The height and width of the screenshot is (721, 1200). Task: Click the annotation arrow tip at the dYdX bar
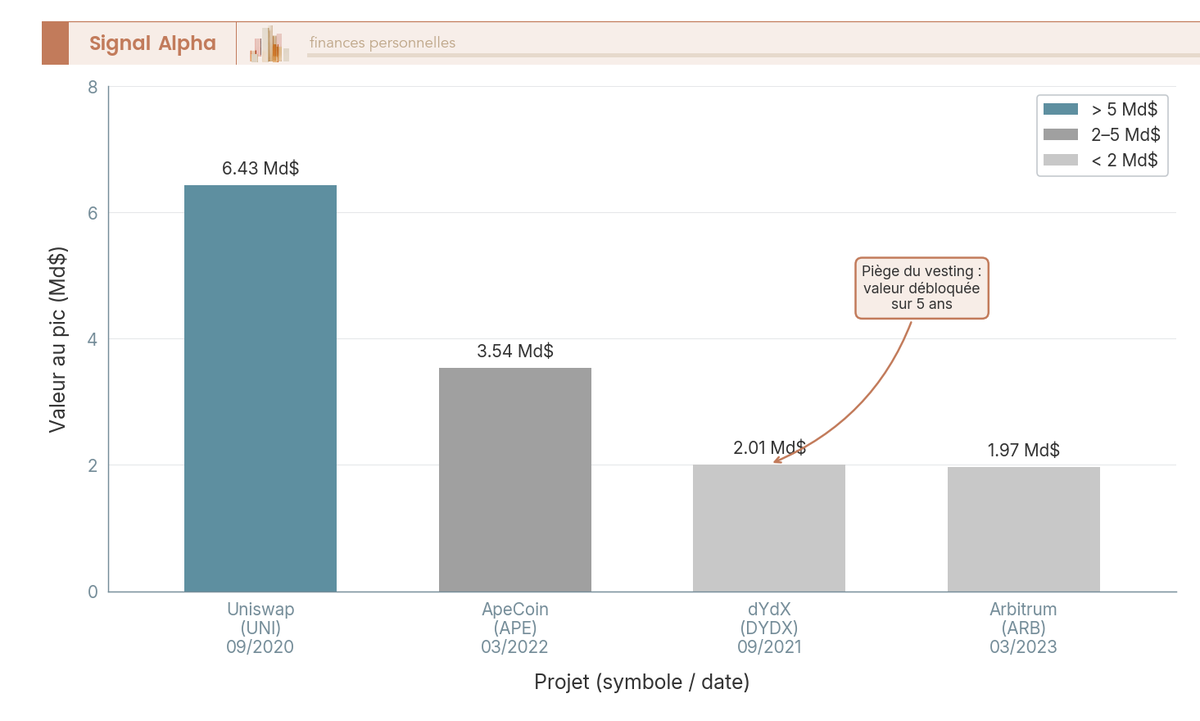pyautogui.click(x=775, y=461)
